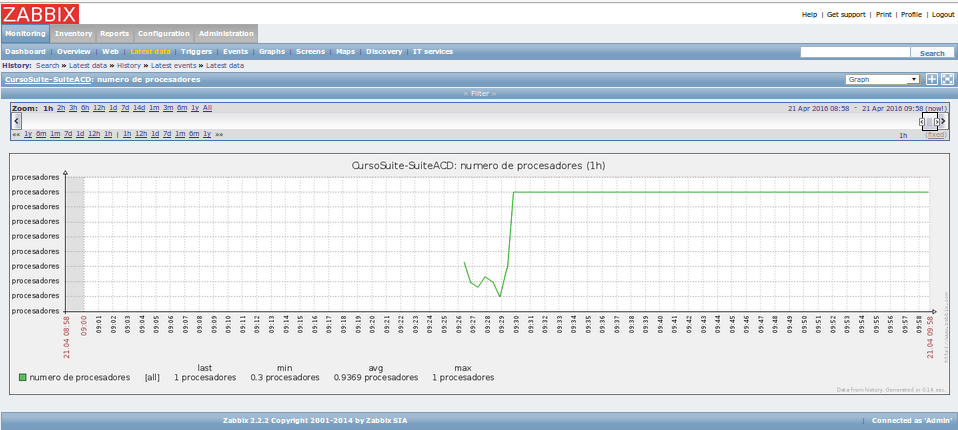Go to IT services submenu
The image size is (958, 430).
tap(433, 52)
